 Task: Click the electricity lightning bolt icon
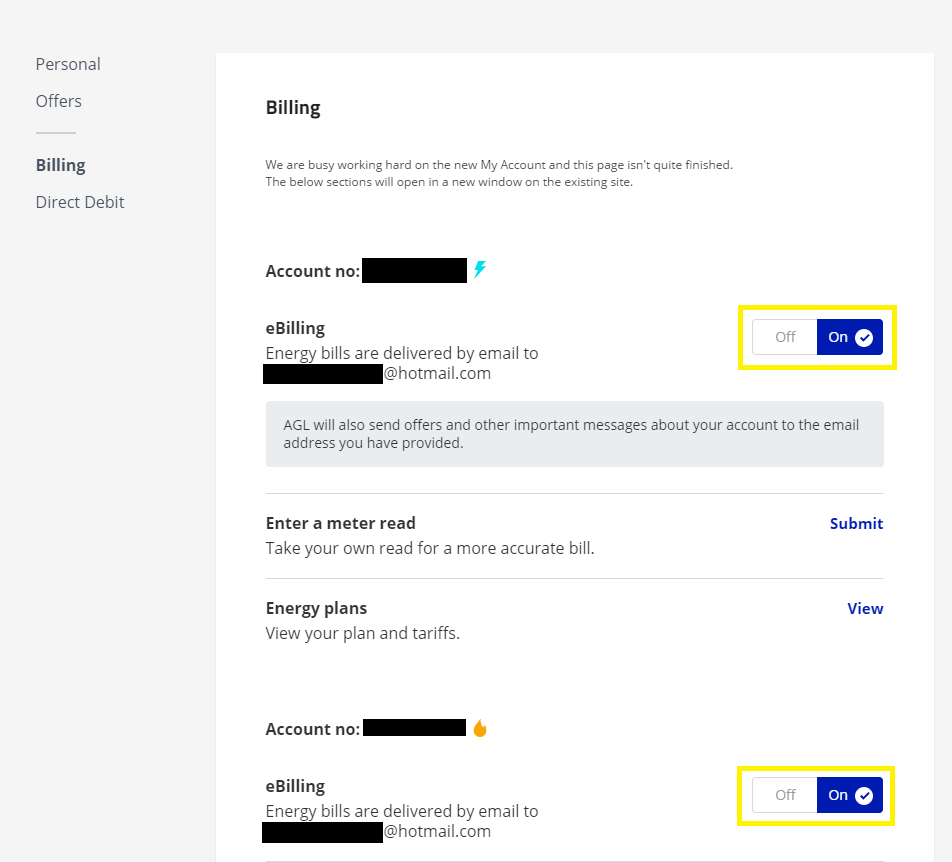pyautogui.click(x=480, y=270)
